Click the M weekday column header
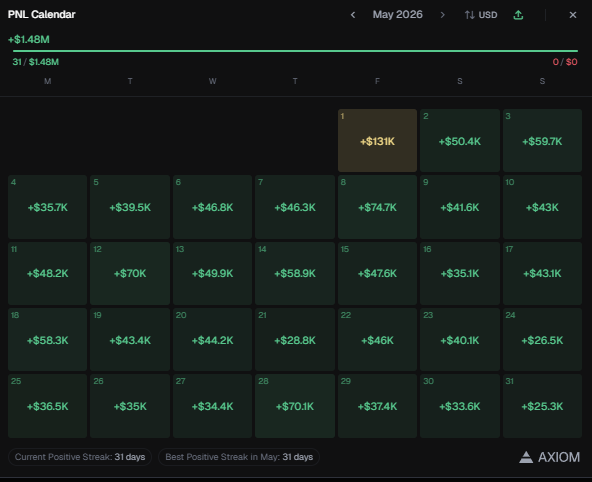592x482 pixels. (x=48, y=81)
